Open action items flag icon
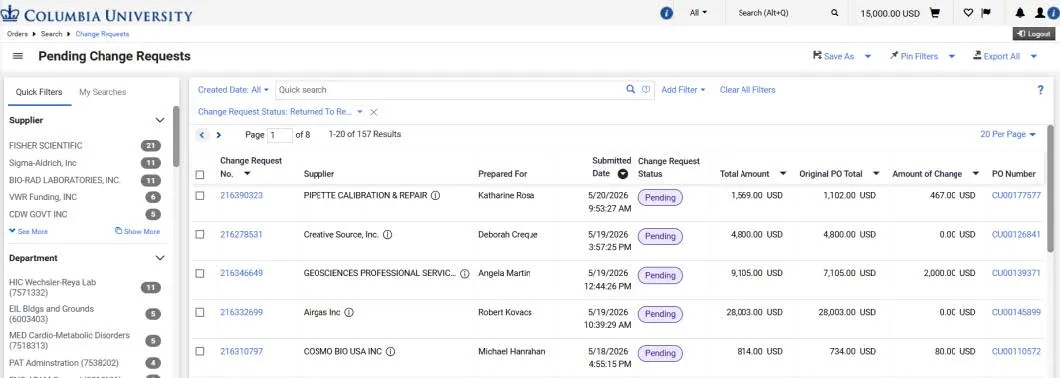Image resolution: width=1060 pixels, height=378 pixels. click(x=986, y=13)
